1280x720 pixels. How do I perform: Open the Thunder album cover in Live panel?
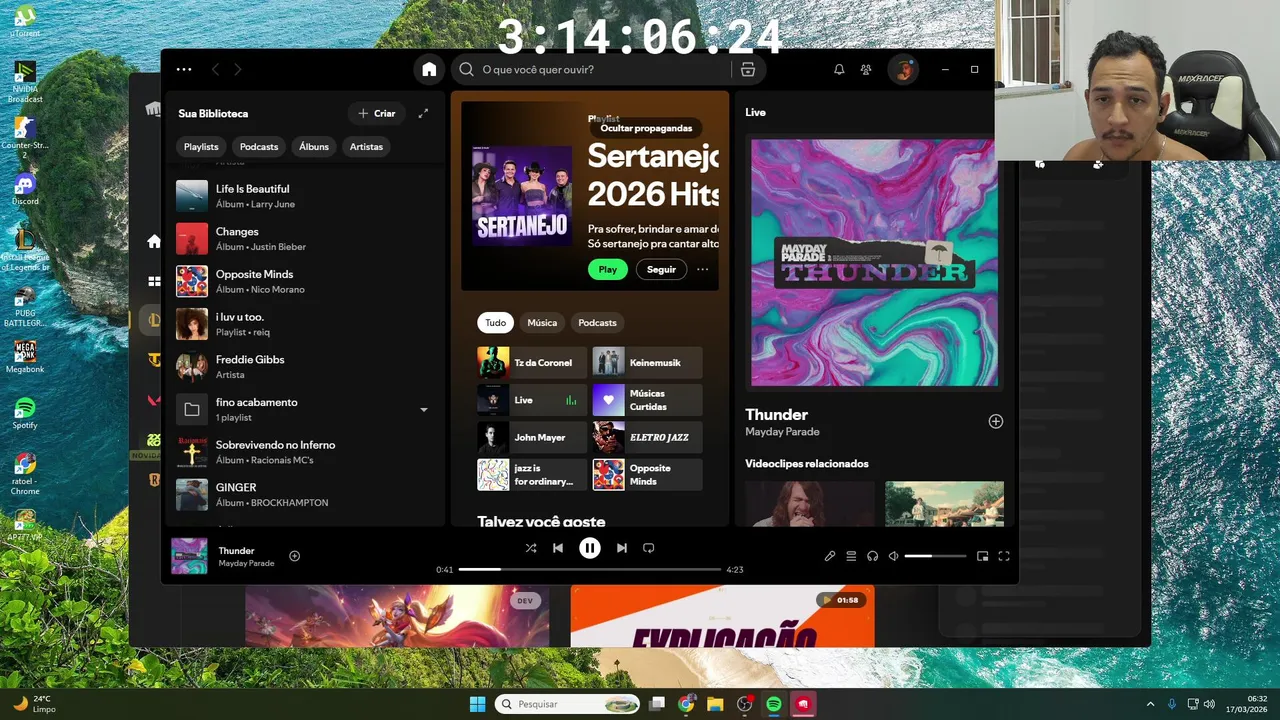tap(874, 262)
